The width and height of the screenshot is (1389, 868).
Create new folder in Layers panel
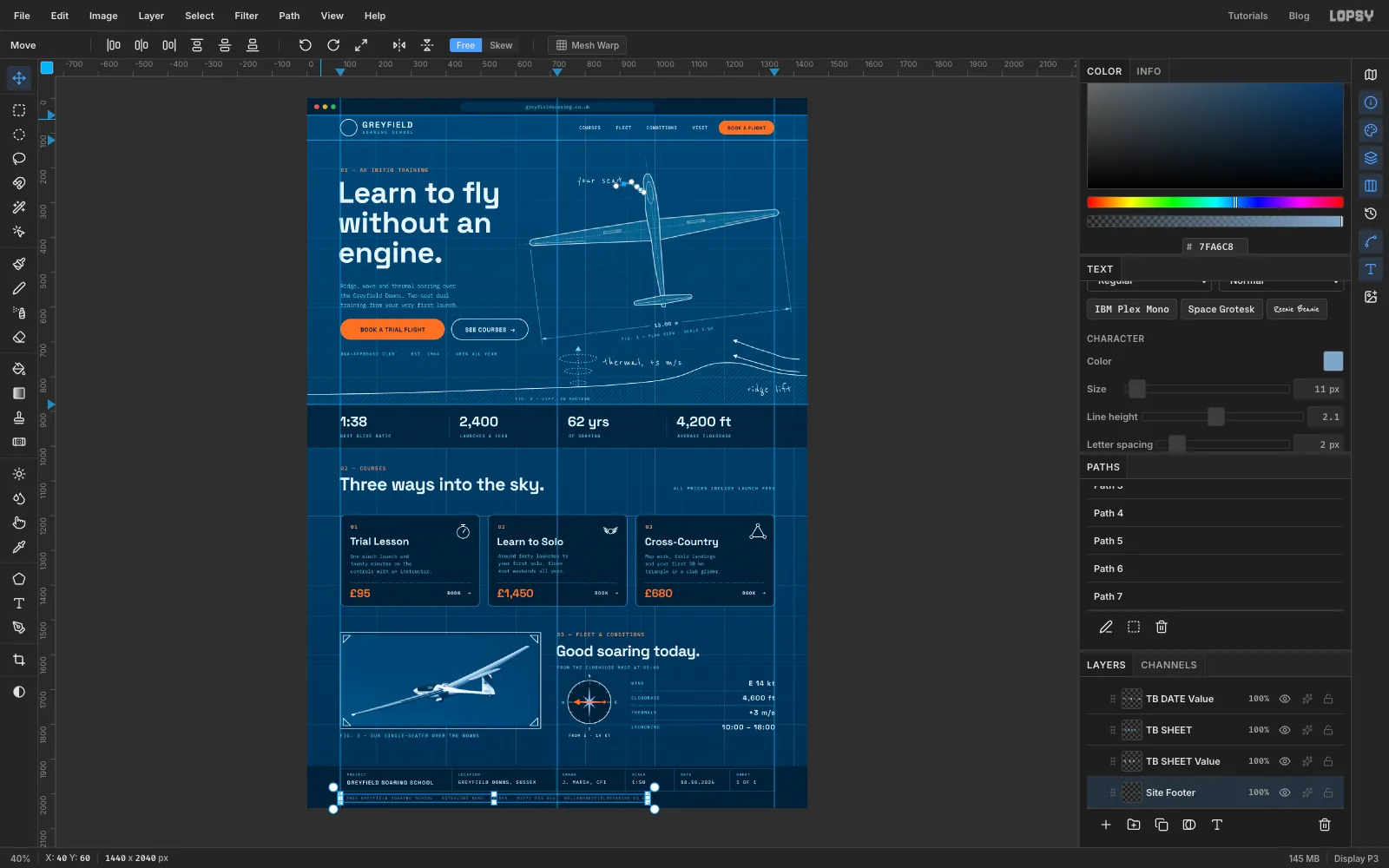pyautogui.click(x=1134, y=825)
